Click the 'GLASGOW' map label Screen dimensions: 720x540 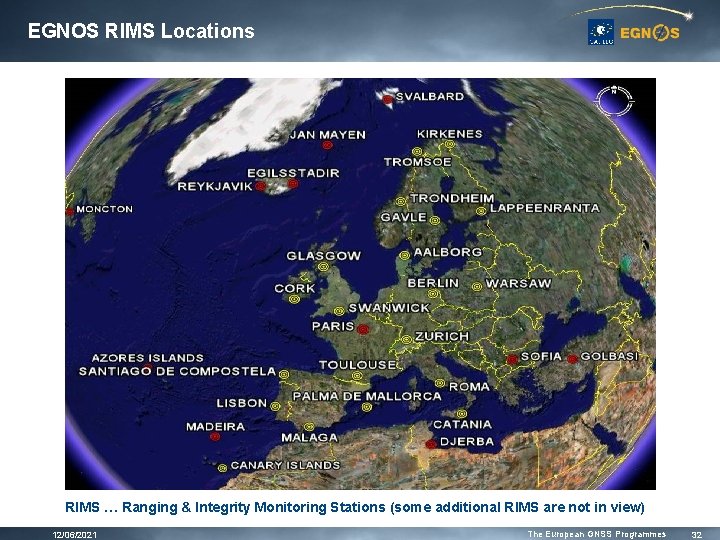pyautogui.click(x=324, y=256)
